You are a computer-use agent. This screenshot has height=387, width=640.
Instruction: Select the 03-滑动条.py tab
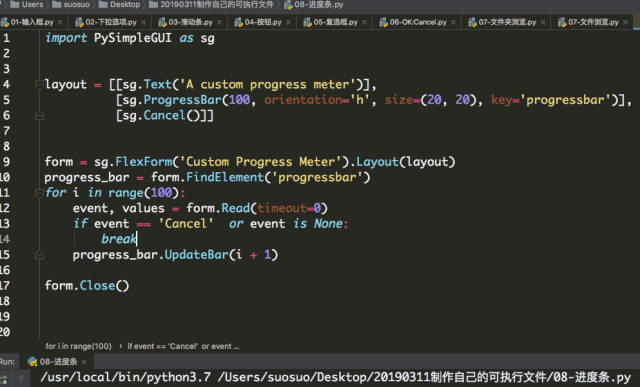(190, 22)
